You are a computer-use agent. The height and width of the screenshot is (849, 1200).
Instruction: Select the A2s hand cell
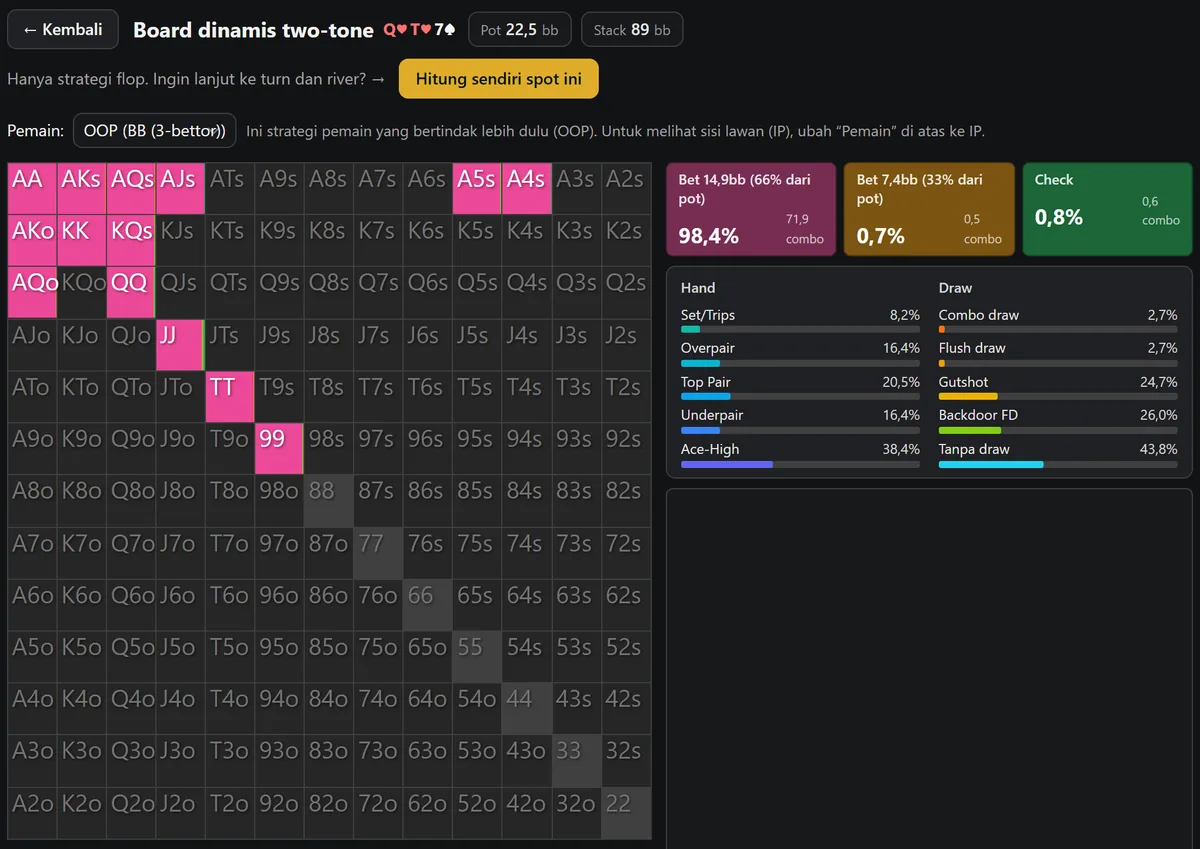tap(626, 189)
